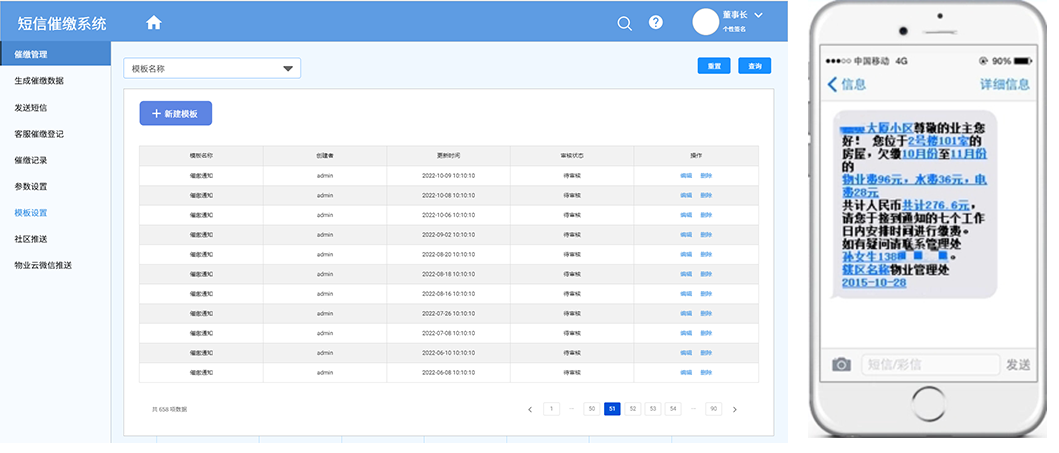Expand the 模板名称 dropdown

[x=288, y=69]
